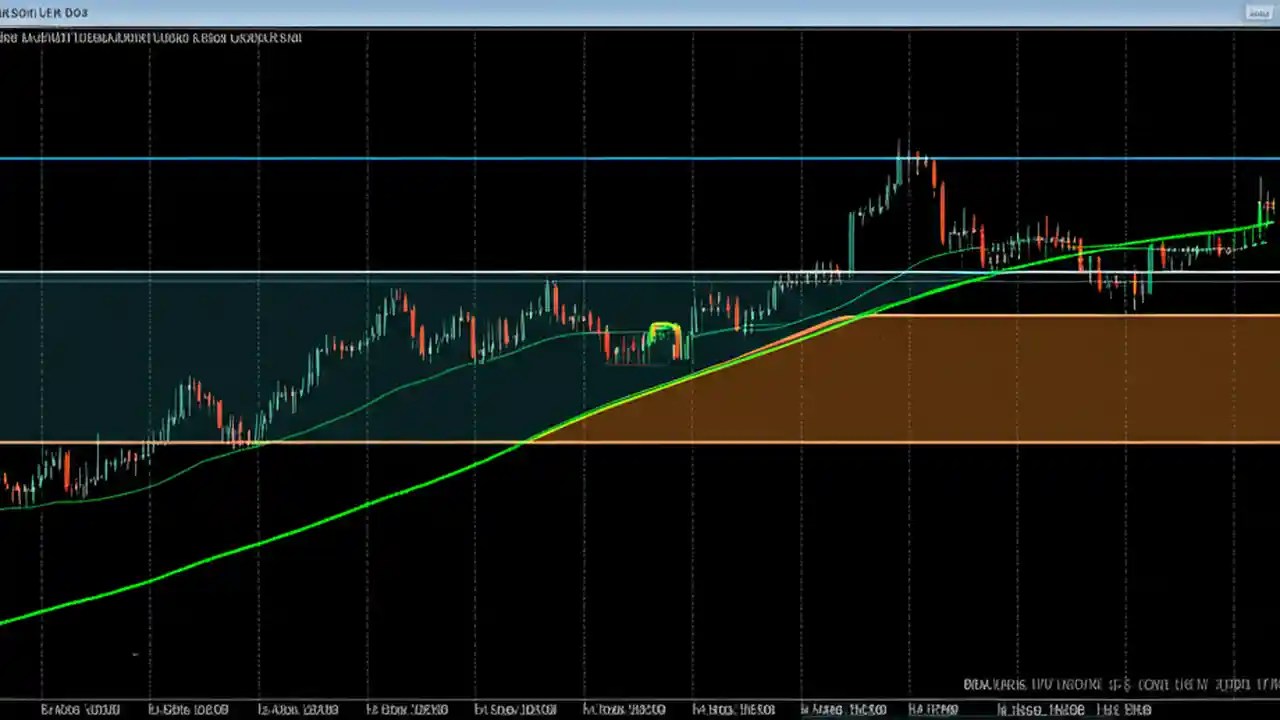Expand the chart title bar label

(44, 12)
